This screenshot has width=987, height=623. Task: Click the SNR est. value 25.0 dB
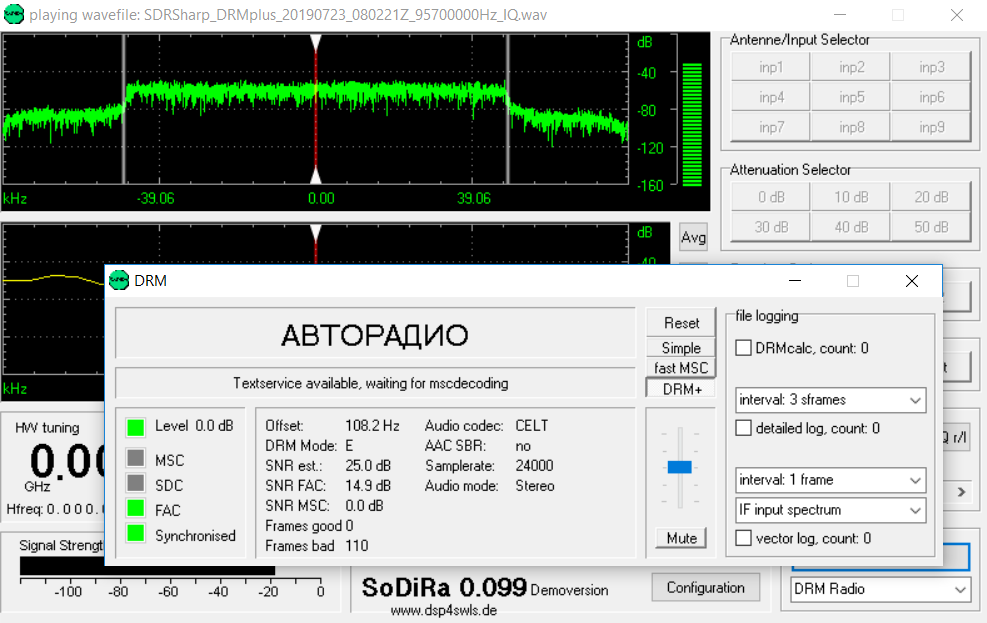(x=368, y=466)
